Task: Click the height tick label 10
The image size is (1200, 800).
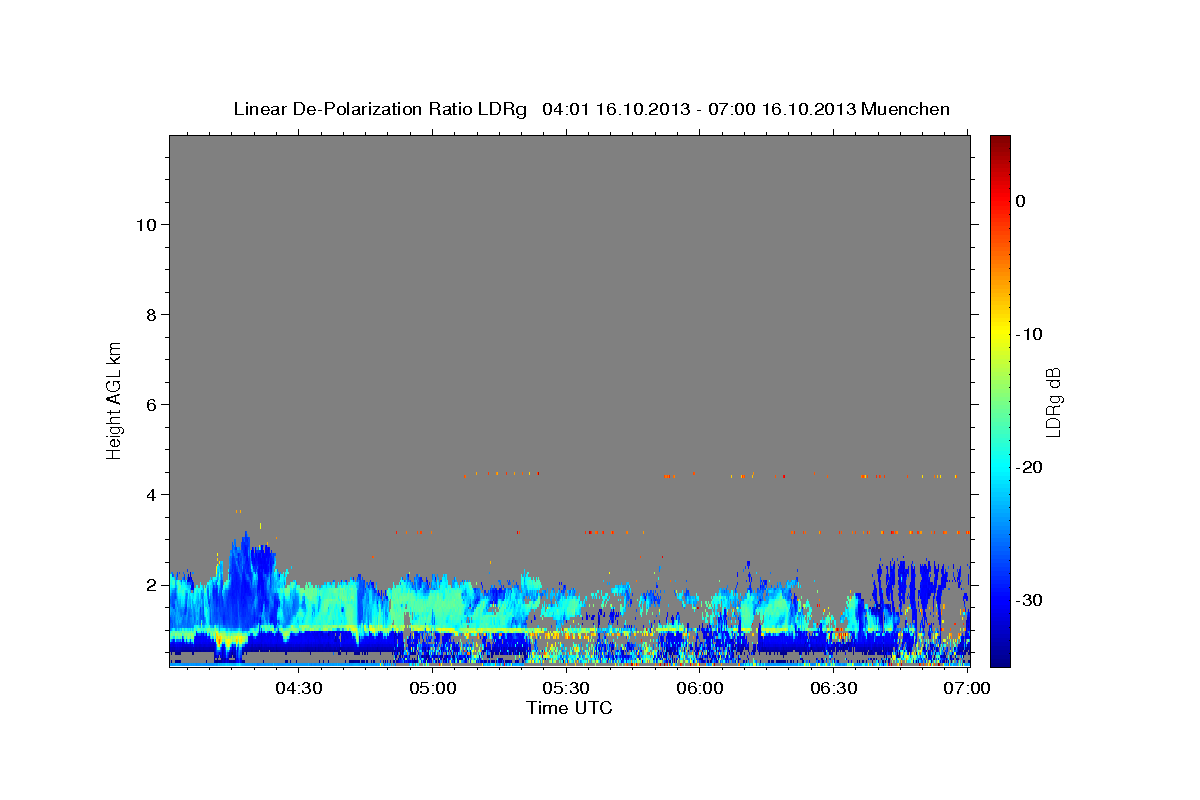Action: coord(145,224)
